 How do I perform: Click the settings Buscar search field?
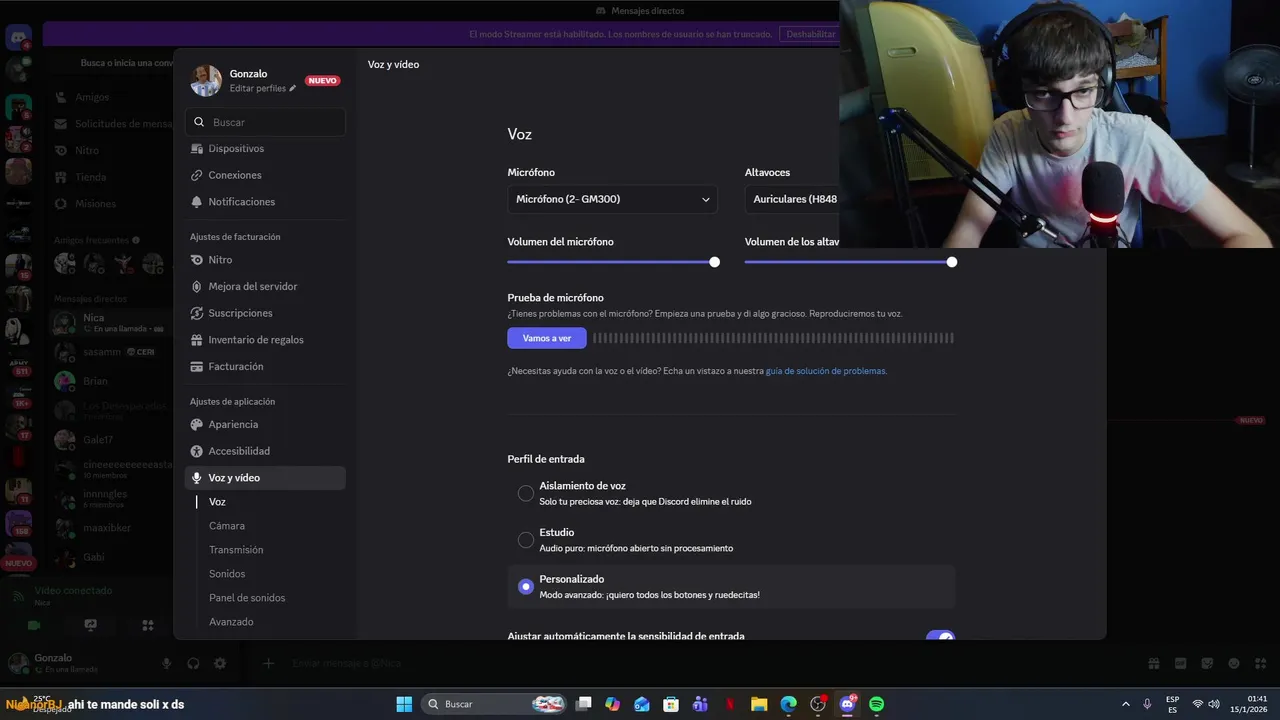265,122
